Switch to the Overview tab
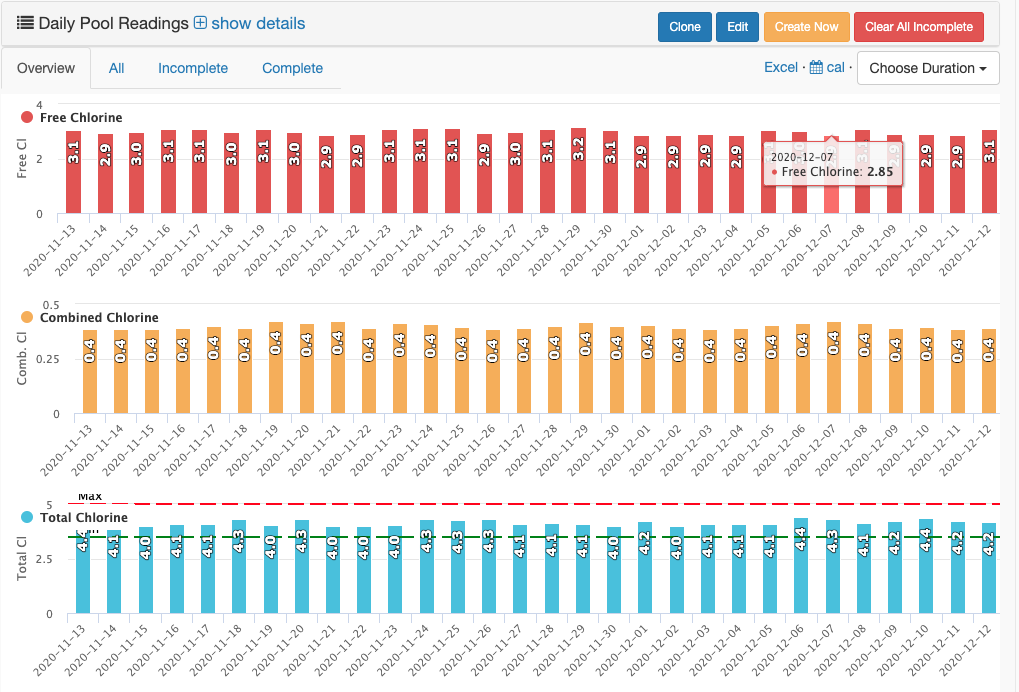The width and height of the screenshot is (1019, 692). (46, 68)
